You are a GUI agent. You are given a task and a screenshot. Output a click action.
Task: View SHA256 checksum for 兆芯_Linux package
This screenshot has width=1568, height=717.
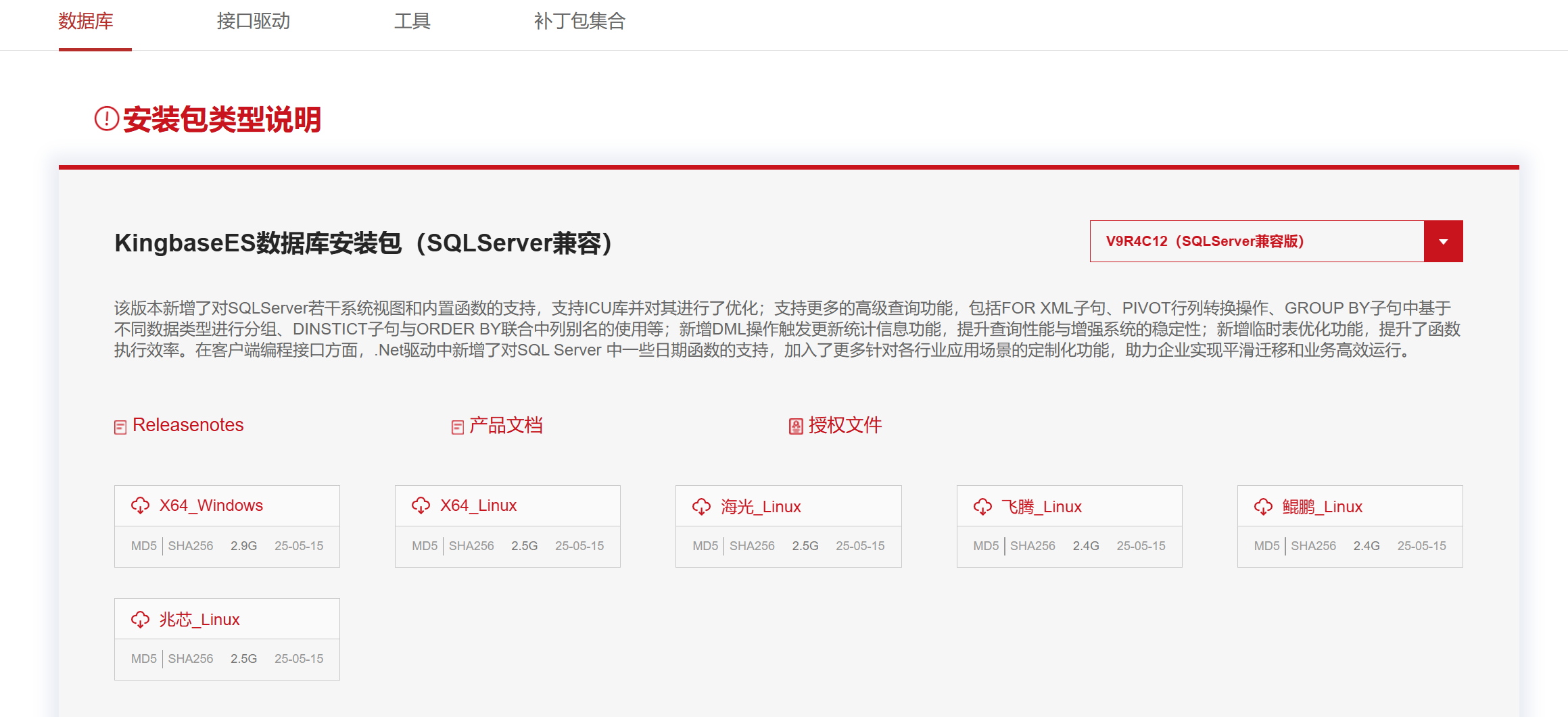click(x=190, y=659)
